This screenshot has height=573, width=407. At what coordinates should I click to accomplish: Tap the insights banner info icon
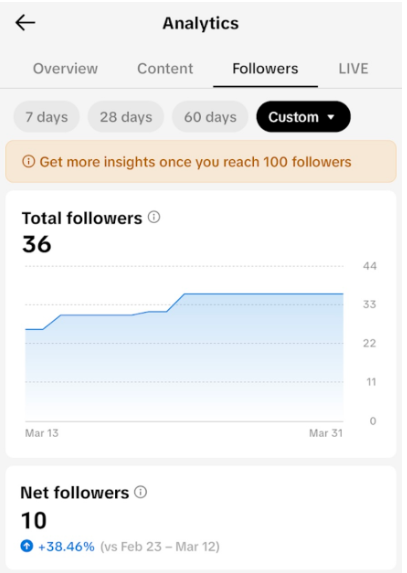[x=28, y=161]
